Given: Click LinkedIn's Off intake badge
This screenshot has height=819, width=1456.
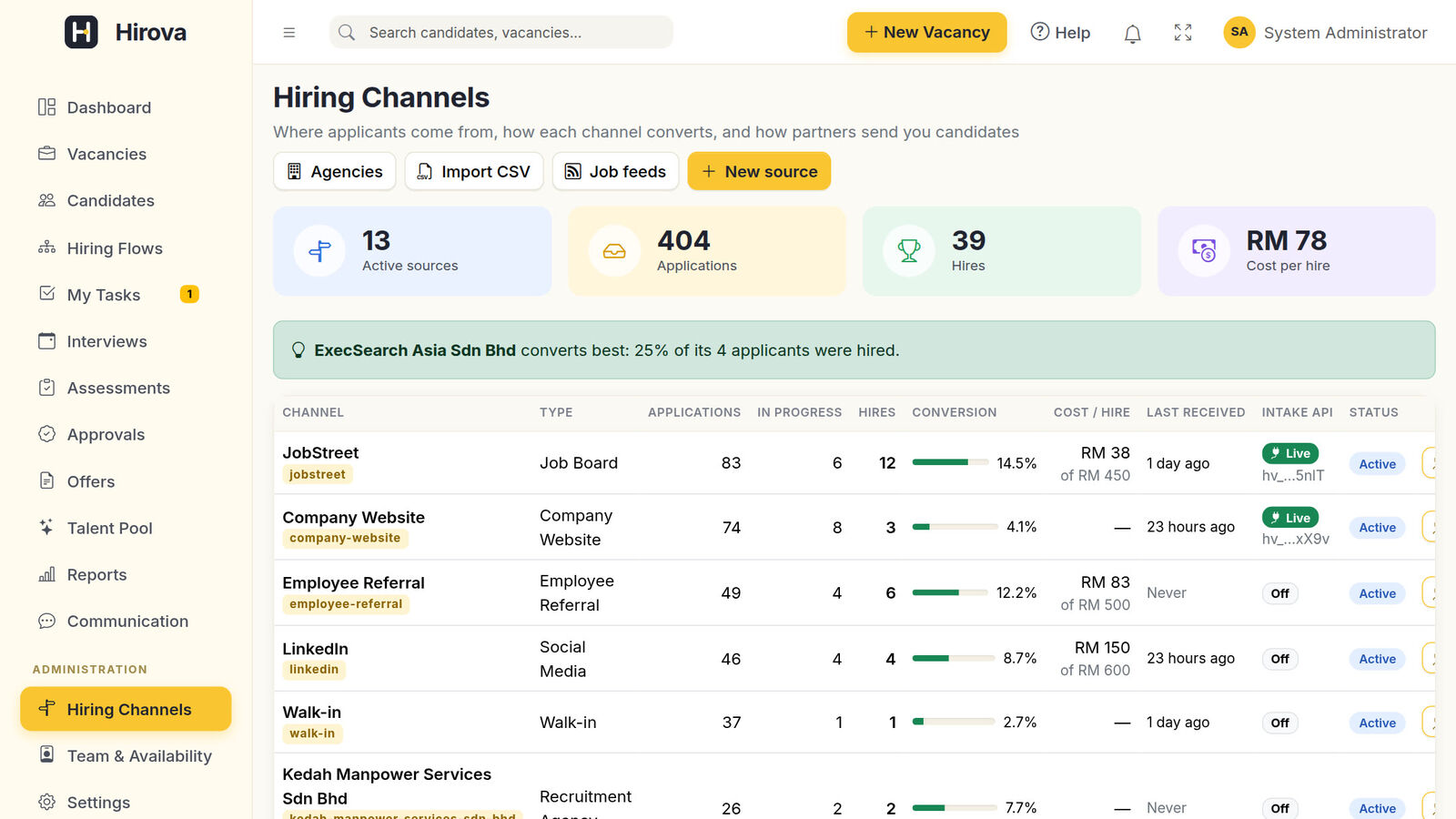Looking at the screenshot, I should [x=1279, y=659].
